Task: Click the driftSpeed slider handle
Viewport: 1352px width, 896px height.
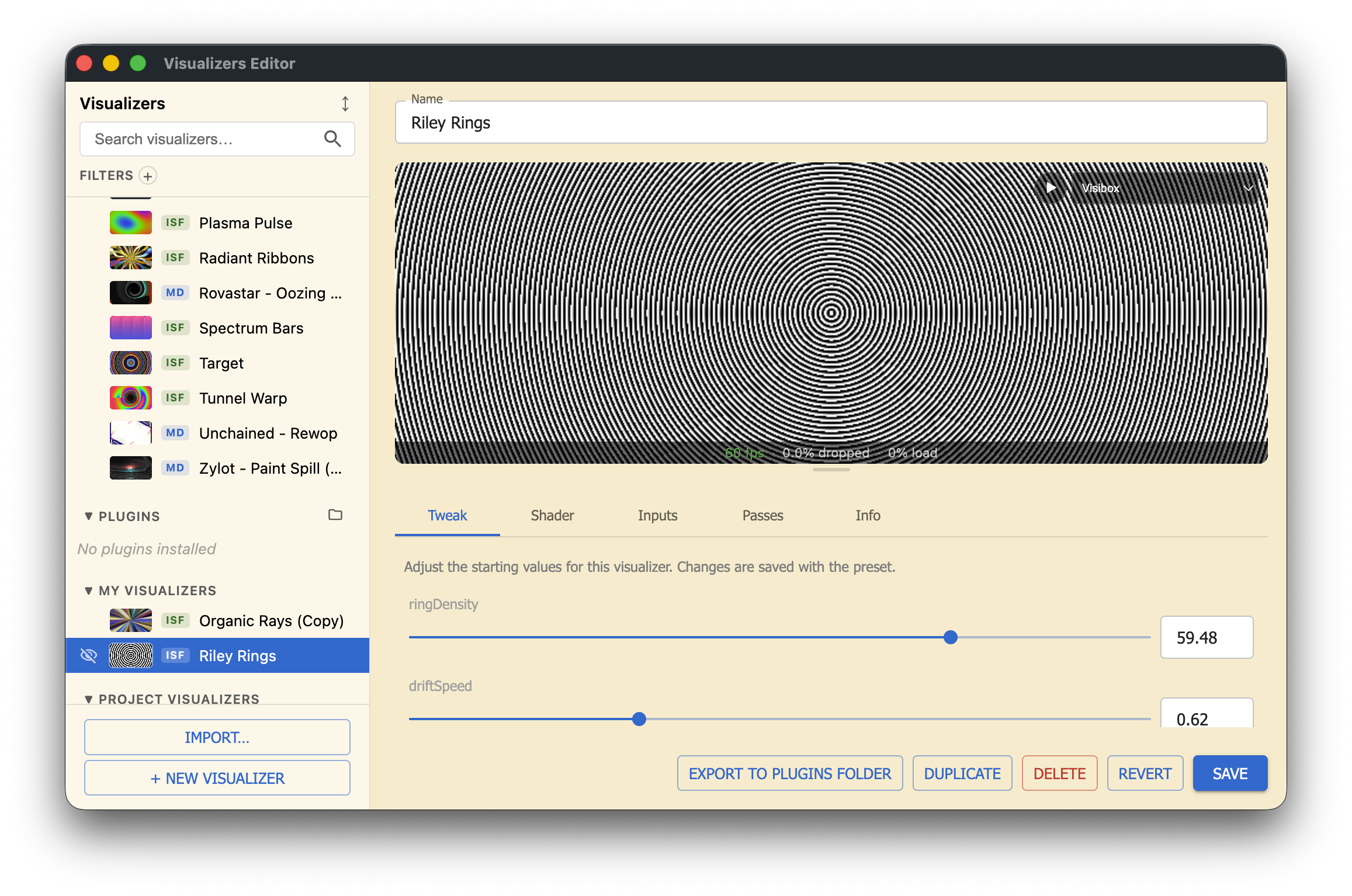Action: coord(639,719)
